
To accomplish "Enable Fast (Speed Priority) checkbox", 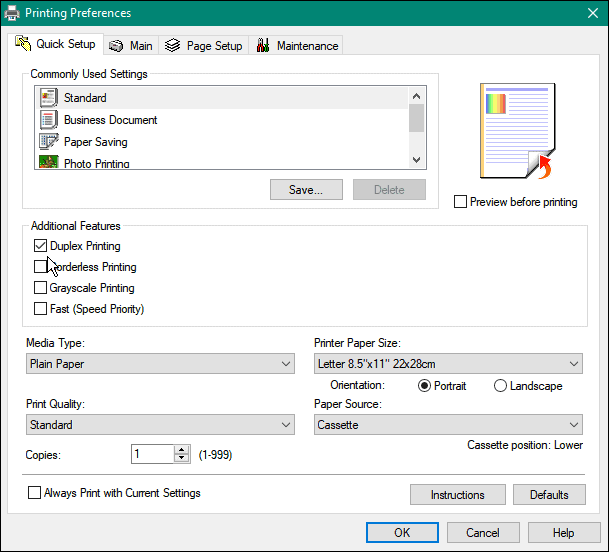I will [40, 308].
